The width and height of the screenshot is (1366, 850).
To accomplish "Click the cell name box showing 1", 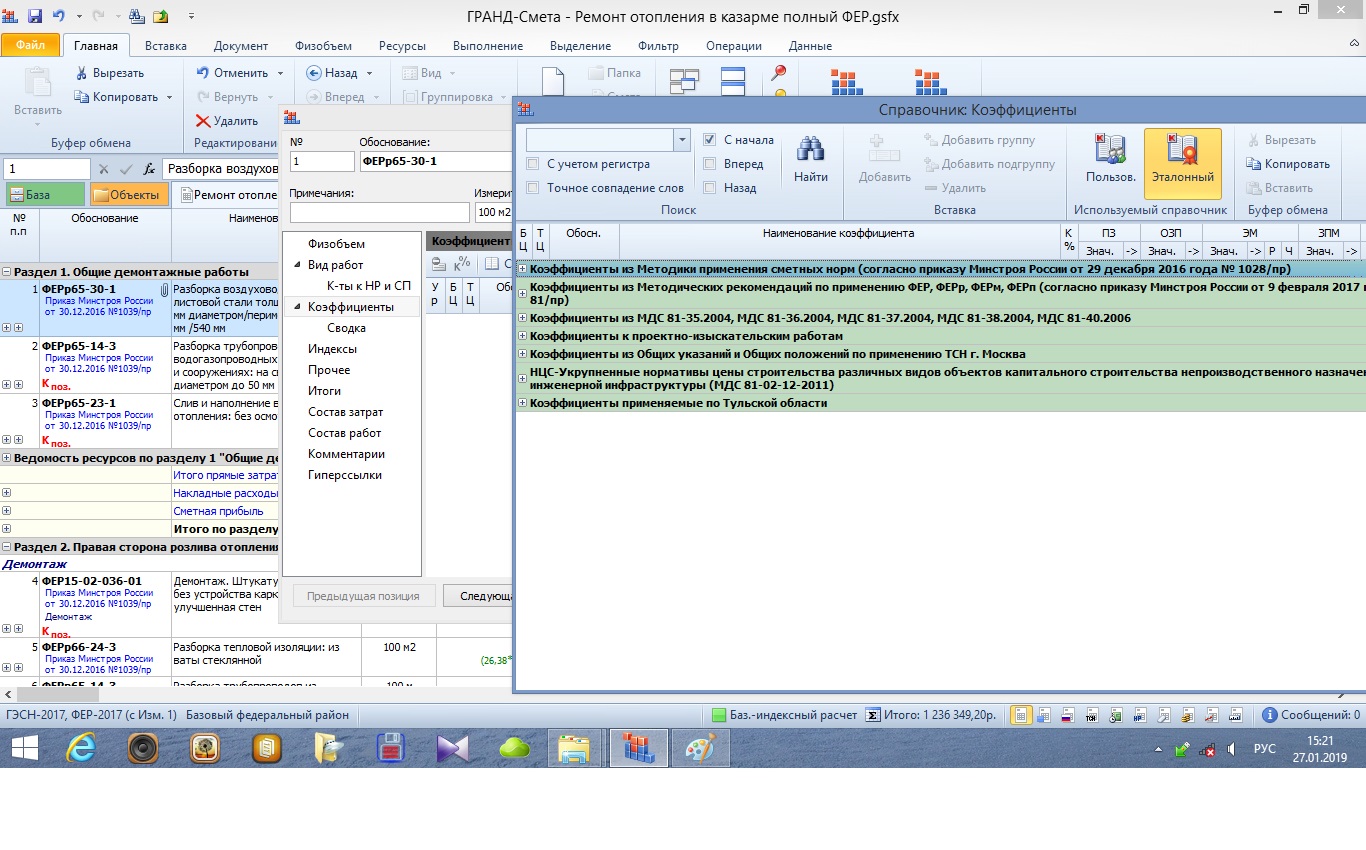I will (47, 169).
